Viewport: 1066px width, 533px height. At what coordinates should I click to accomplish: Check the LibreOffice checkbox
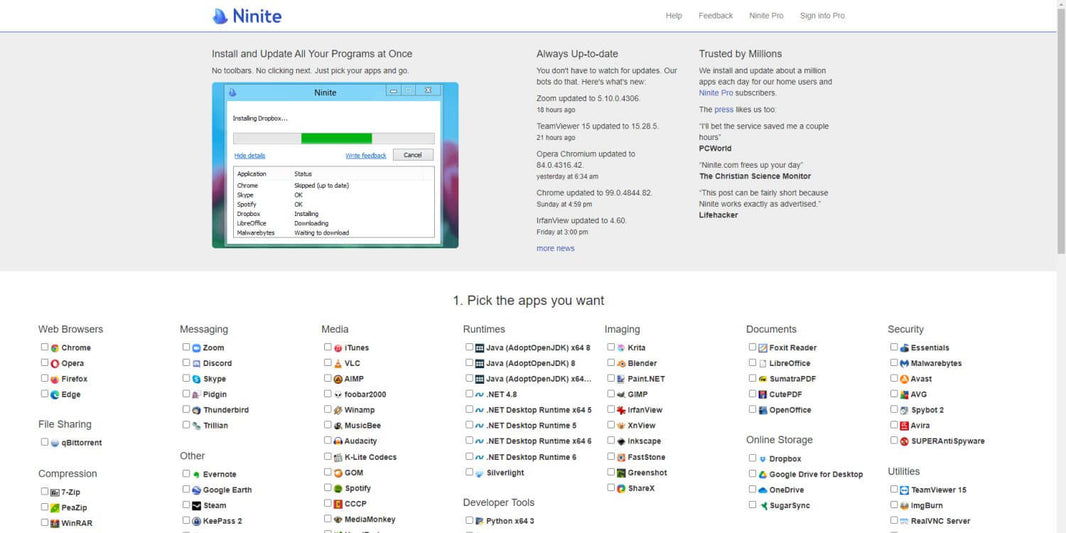[753, 362]
